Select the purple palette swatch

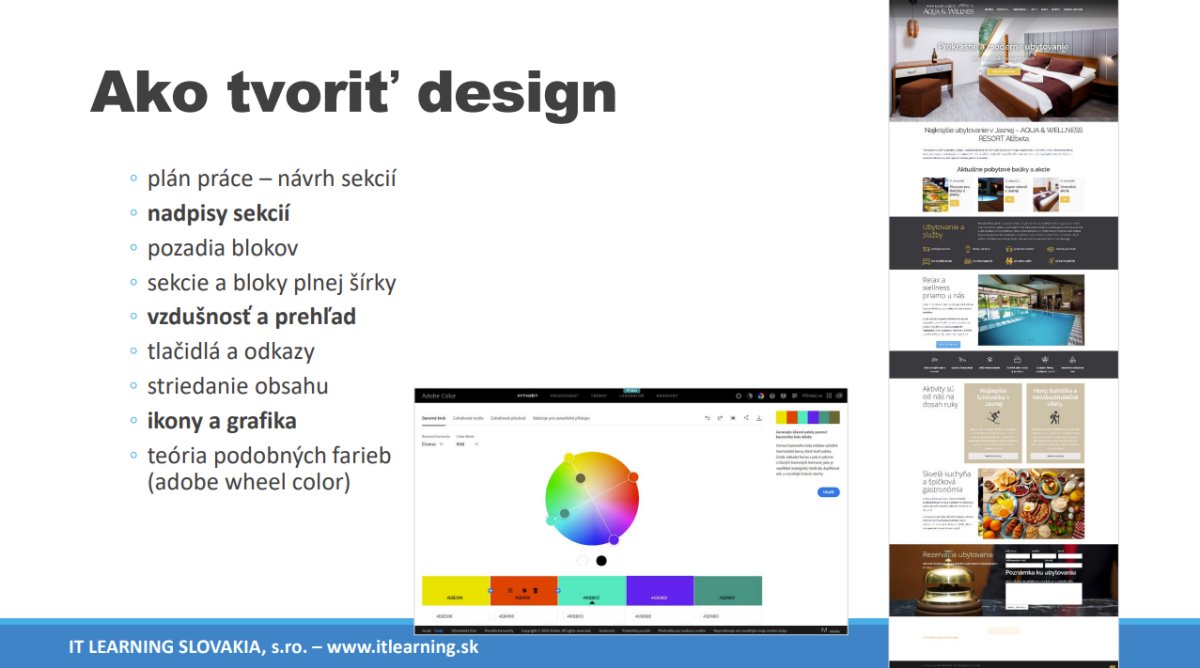(660, 590)
